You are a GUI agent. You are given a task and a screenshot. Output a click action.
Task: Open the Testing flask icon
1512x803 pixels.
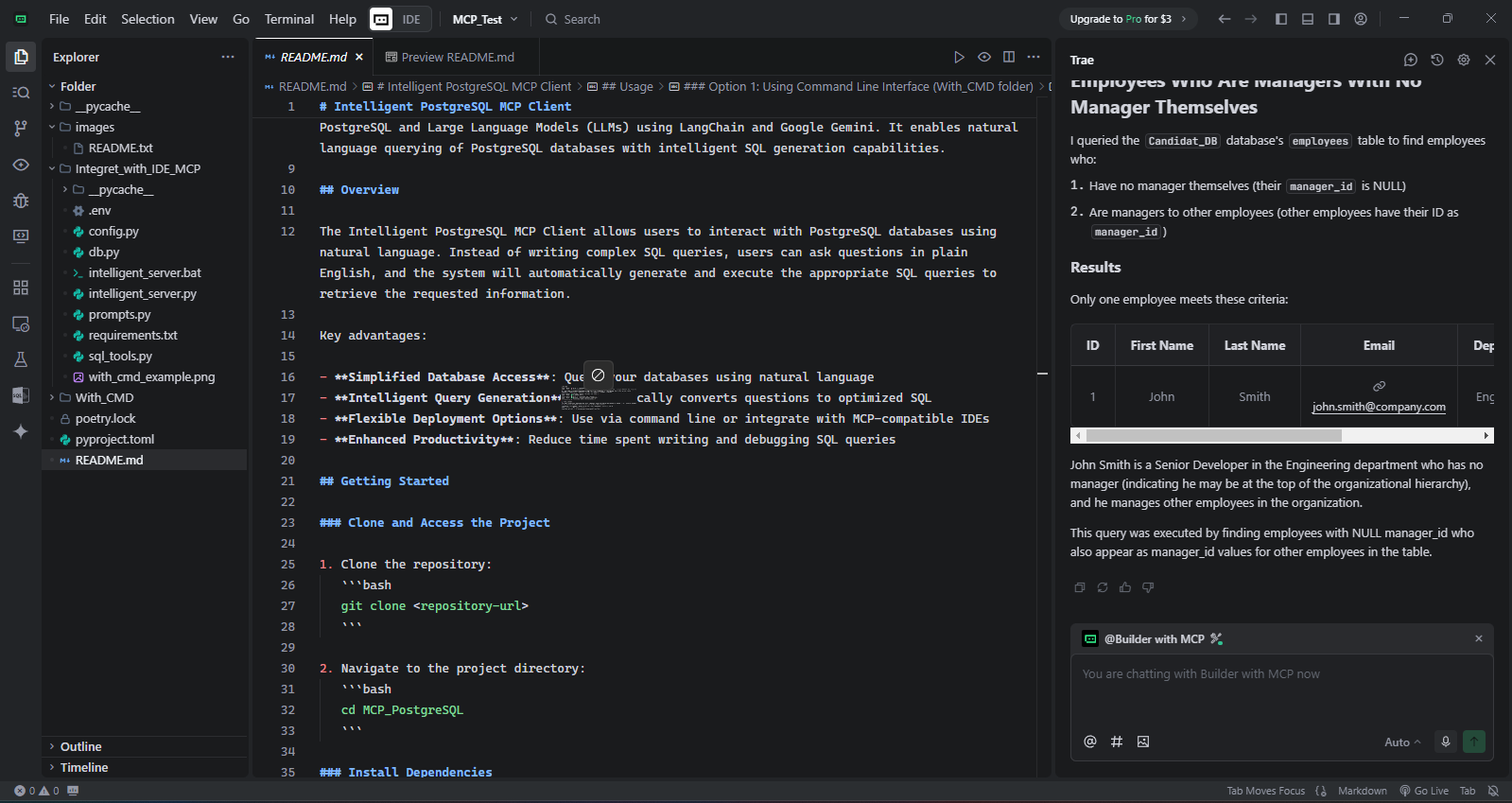21,359
